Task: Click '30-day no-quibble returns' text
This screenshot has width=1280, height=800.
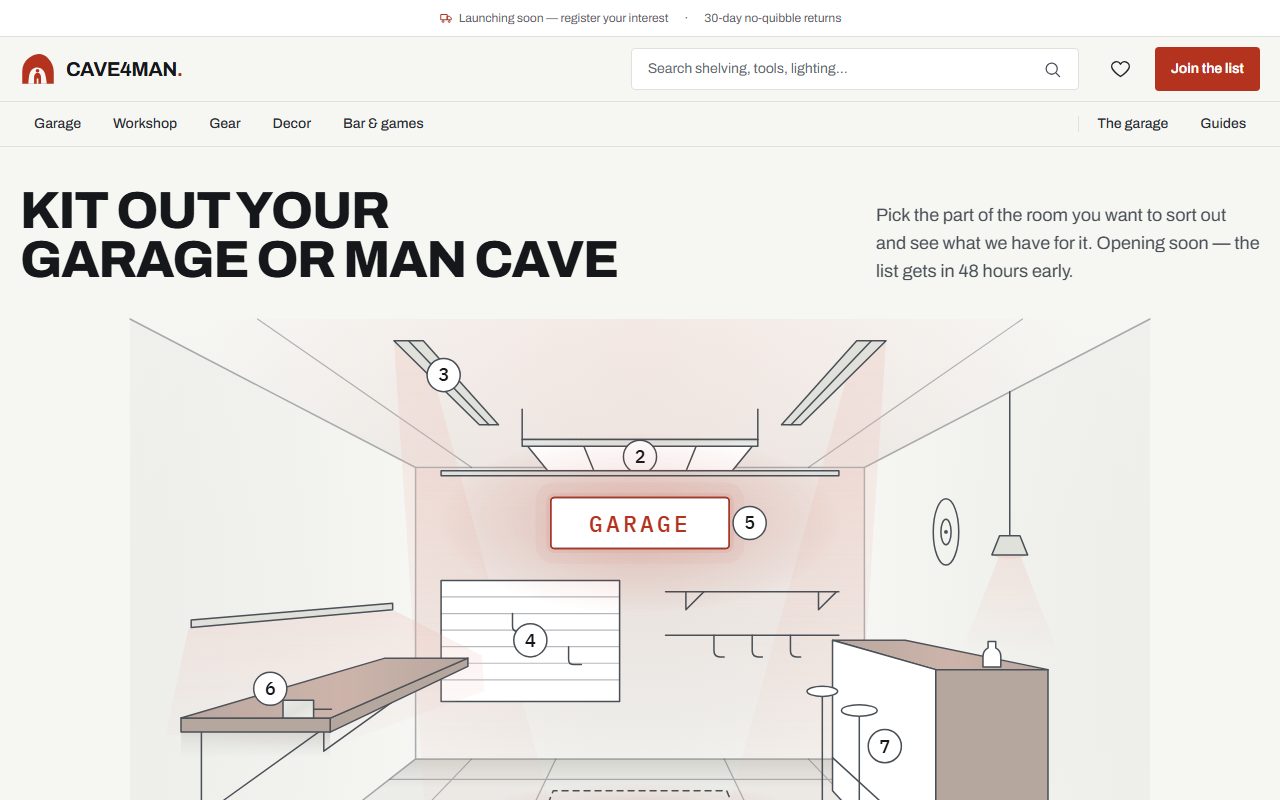Action: coord(773,18)
